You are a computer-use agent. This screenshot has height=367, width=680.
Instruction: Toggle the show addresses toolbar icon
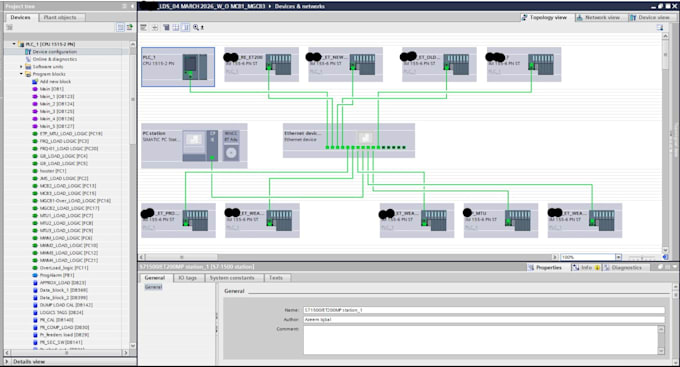[186, 27]
